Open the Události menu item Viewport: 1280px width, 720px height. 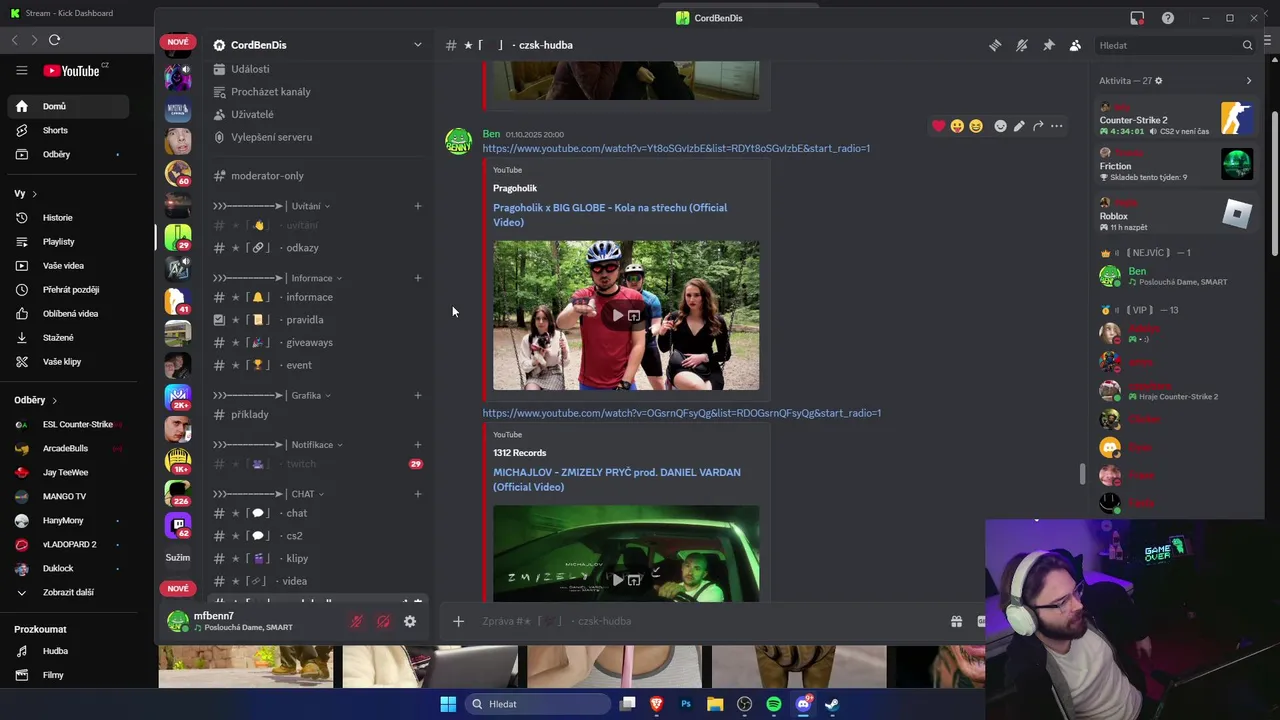(x=318, y=69)
